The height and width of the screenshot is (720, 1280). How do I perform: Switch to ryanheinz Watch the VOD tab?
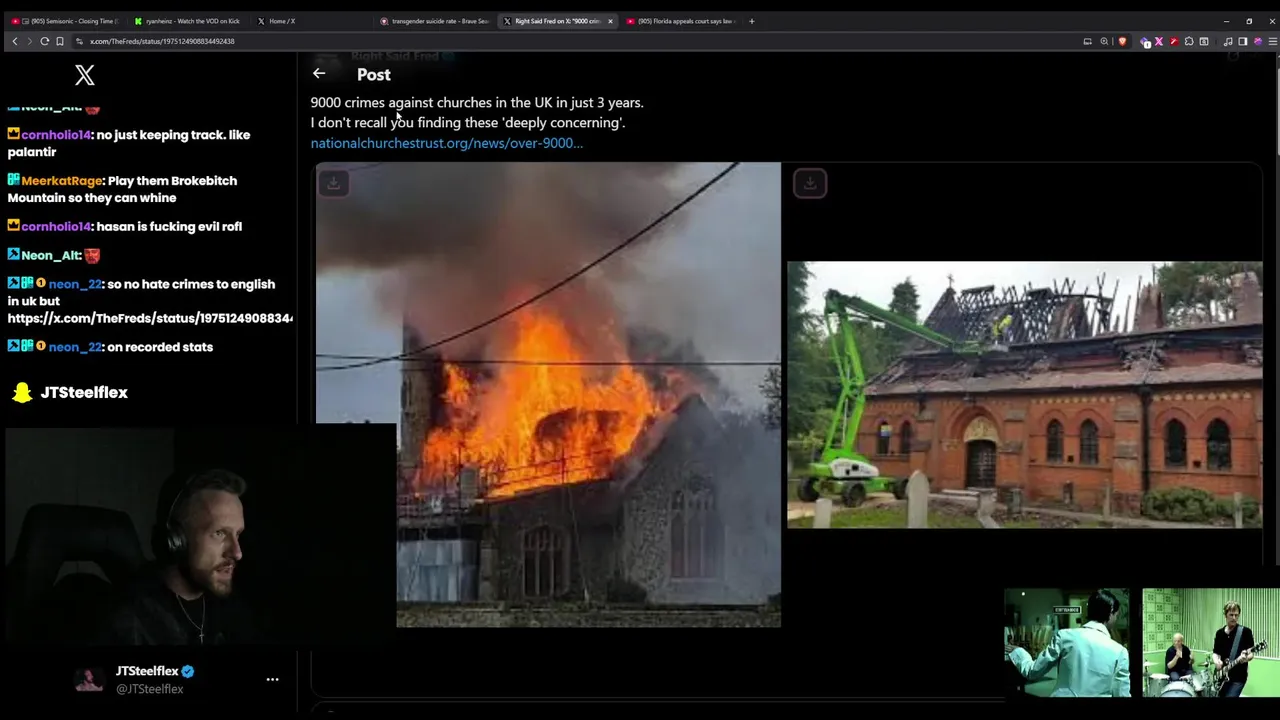pos(188,21)
